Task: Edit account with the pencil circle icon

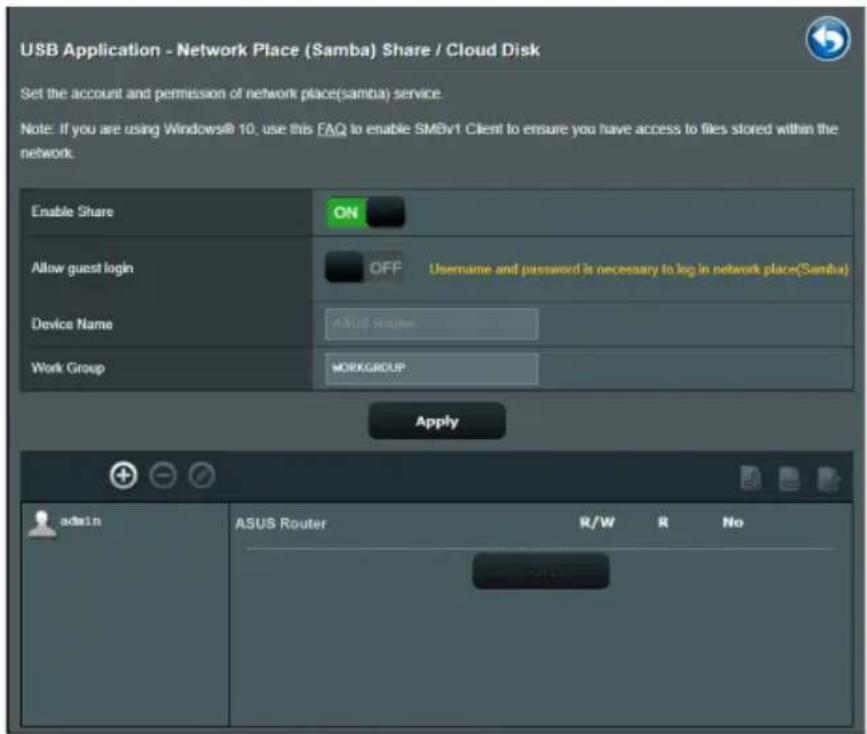Action: point(201,476)
